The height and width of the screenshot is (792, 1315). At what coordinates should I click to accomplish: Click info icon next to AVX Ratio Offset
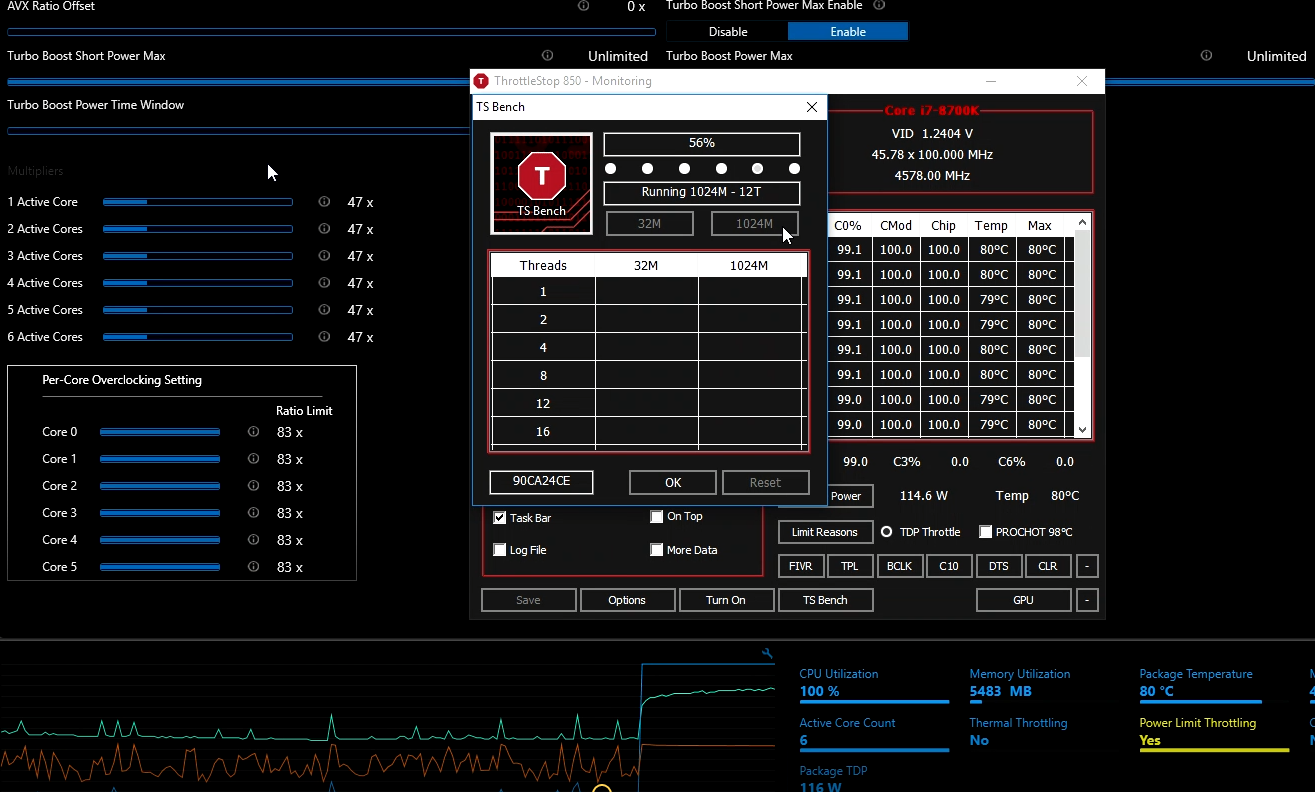[x=583, y=6]
